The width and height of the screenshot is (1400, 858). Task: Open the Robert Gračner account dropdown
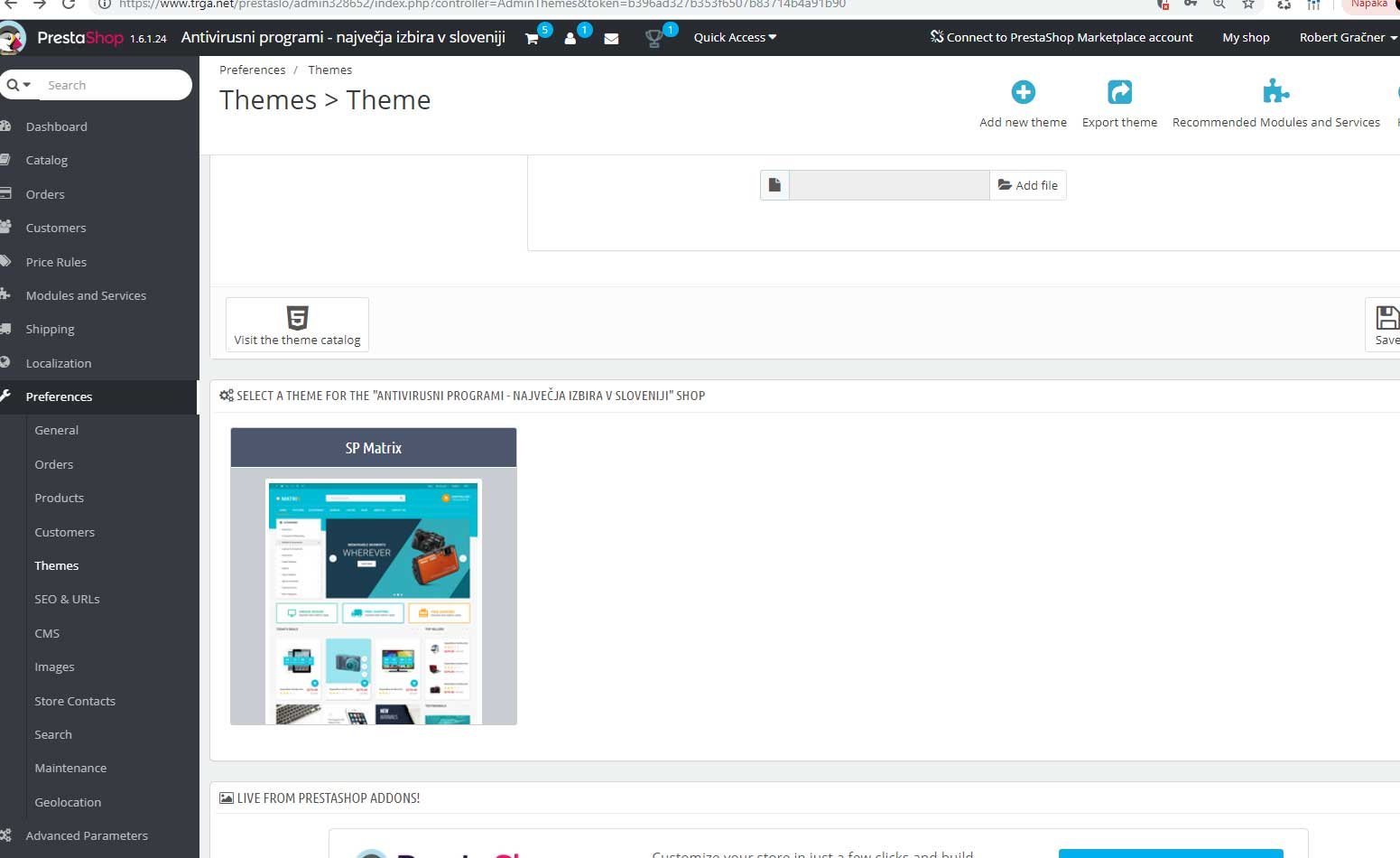[x=1348, y=38]
